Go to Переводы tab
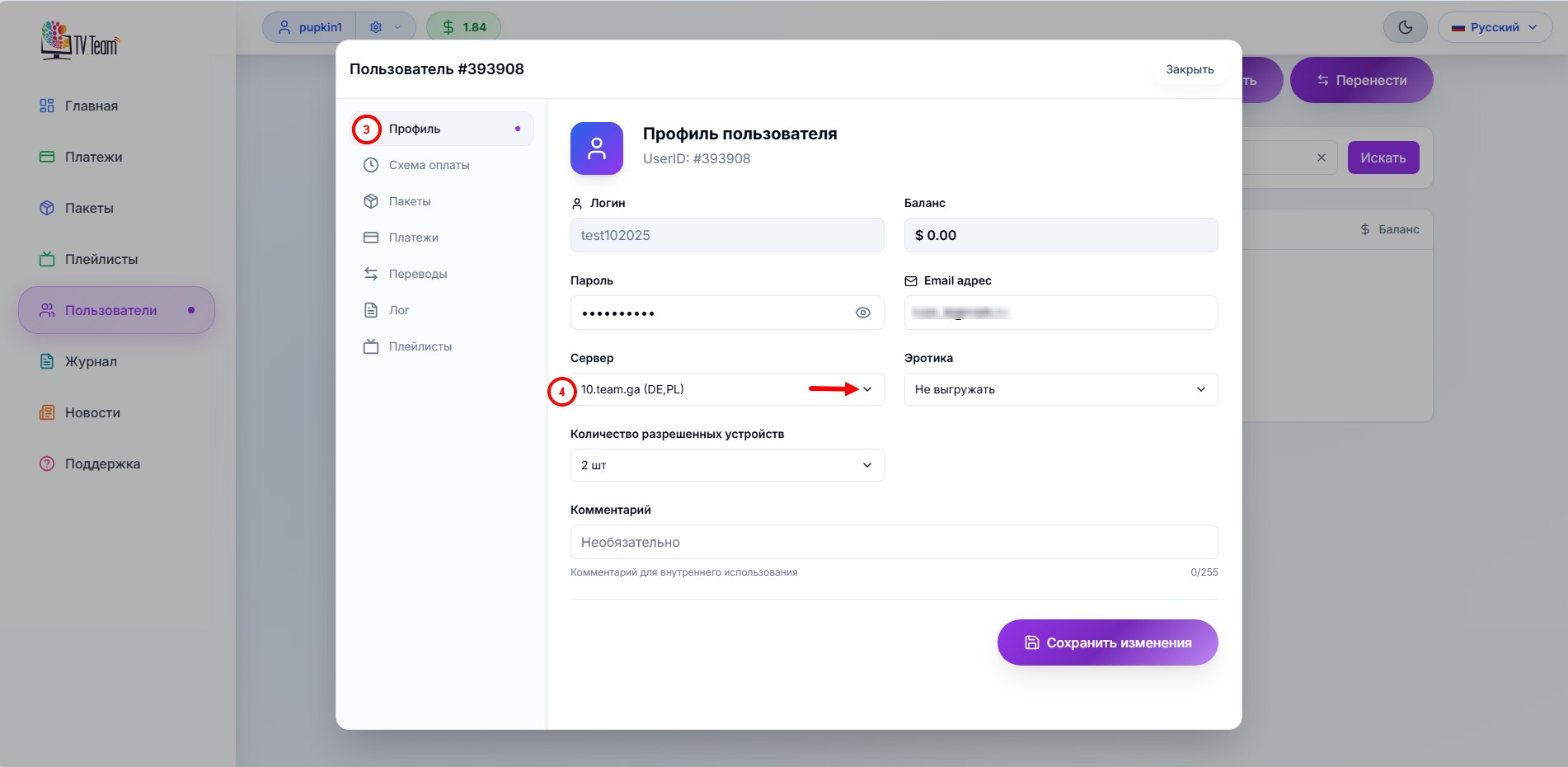The width and height of the screenshot is (1568, 767). (x=417, y=274)
